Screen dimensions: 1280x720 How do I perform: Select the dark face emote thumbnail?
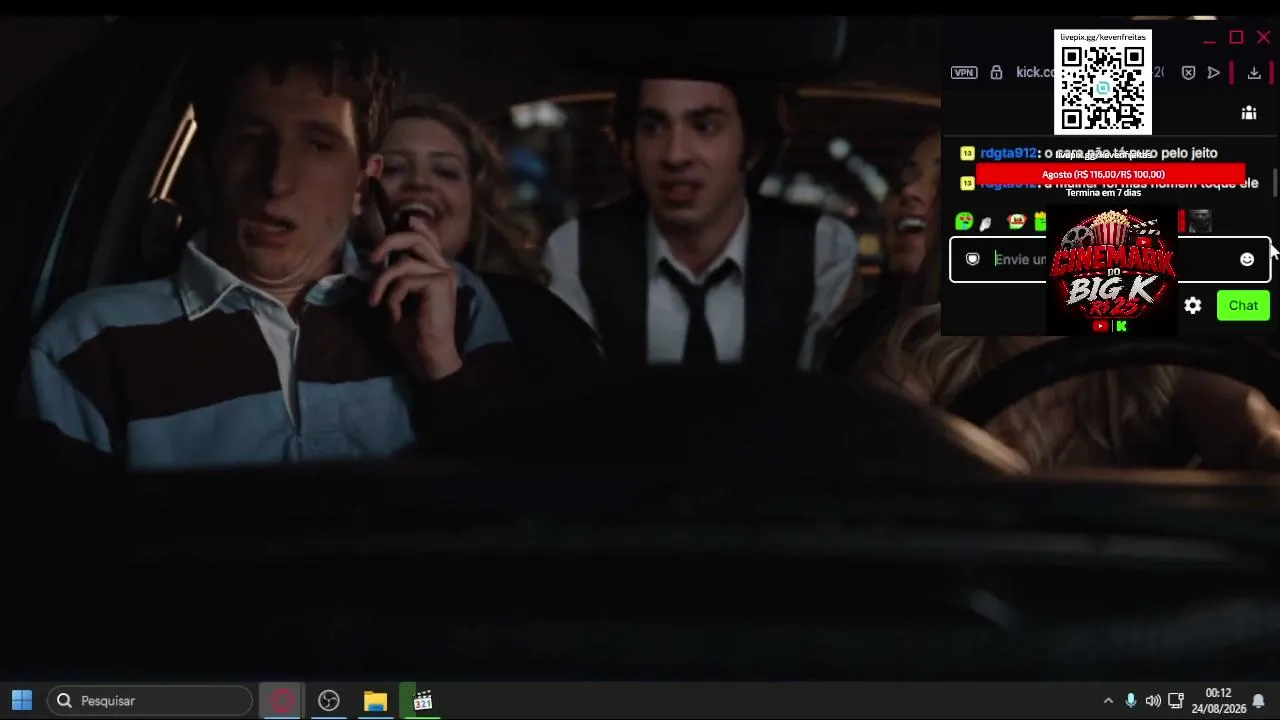1199,221
